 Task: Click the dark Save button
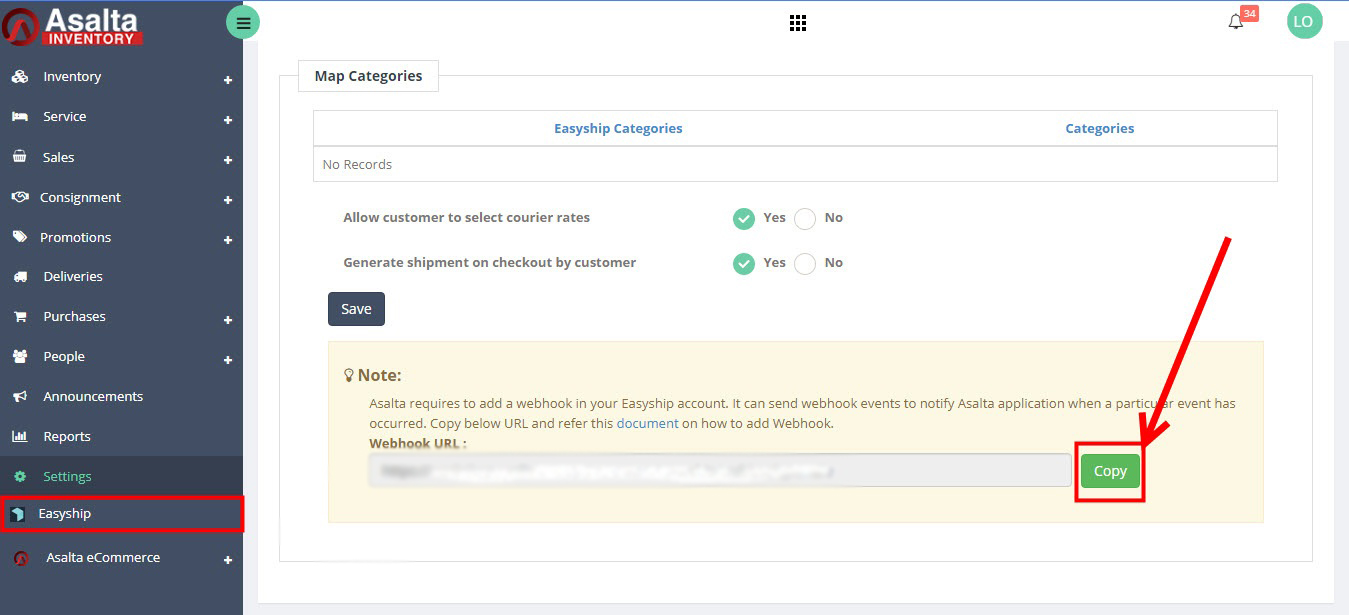point(356,309)
